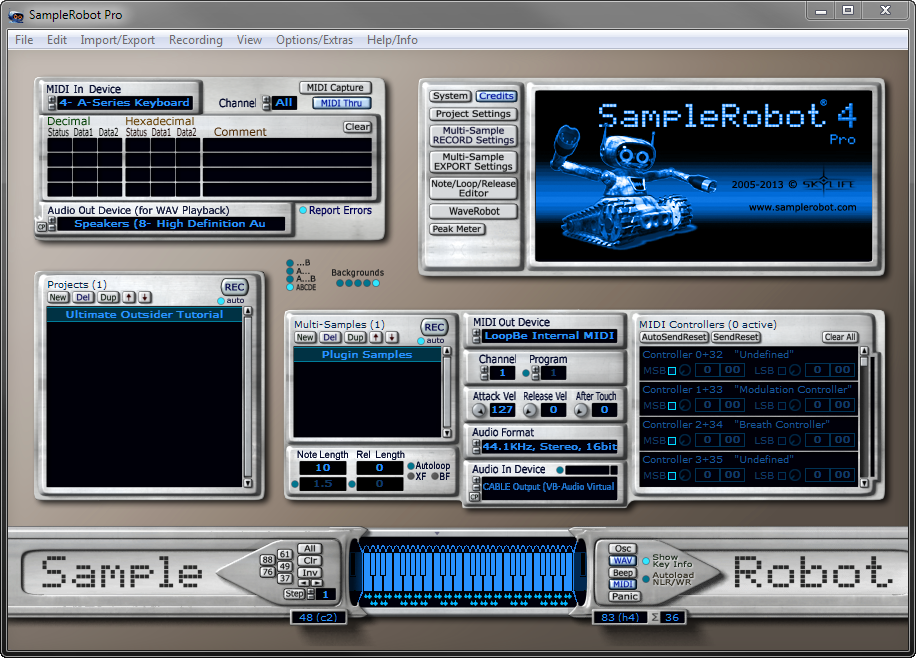Viewport: 916px width, 658px height.
Task: Toggle the MIDI Thru button
Action: click(341, 103)
